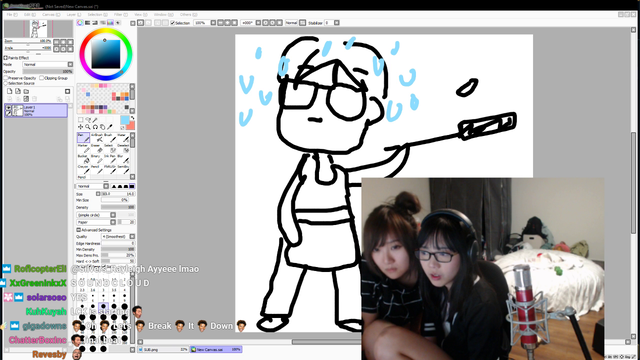The image size is (640, 360).
Task: Open the Layer menu
Action: [x=74, y=15]
